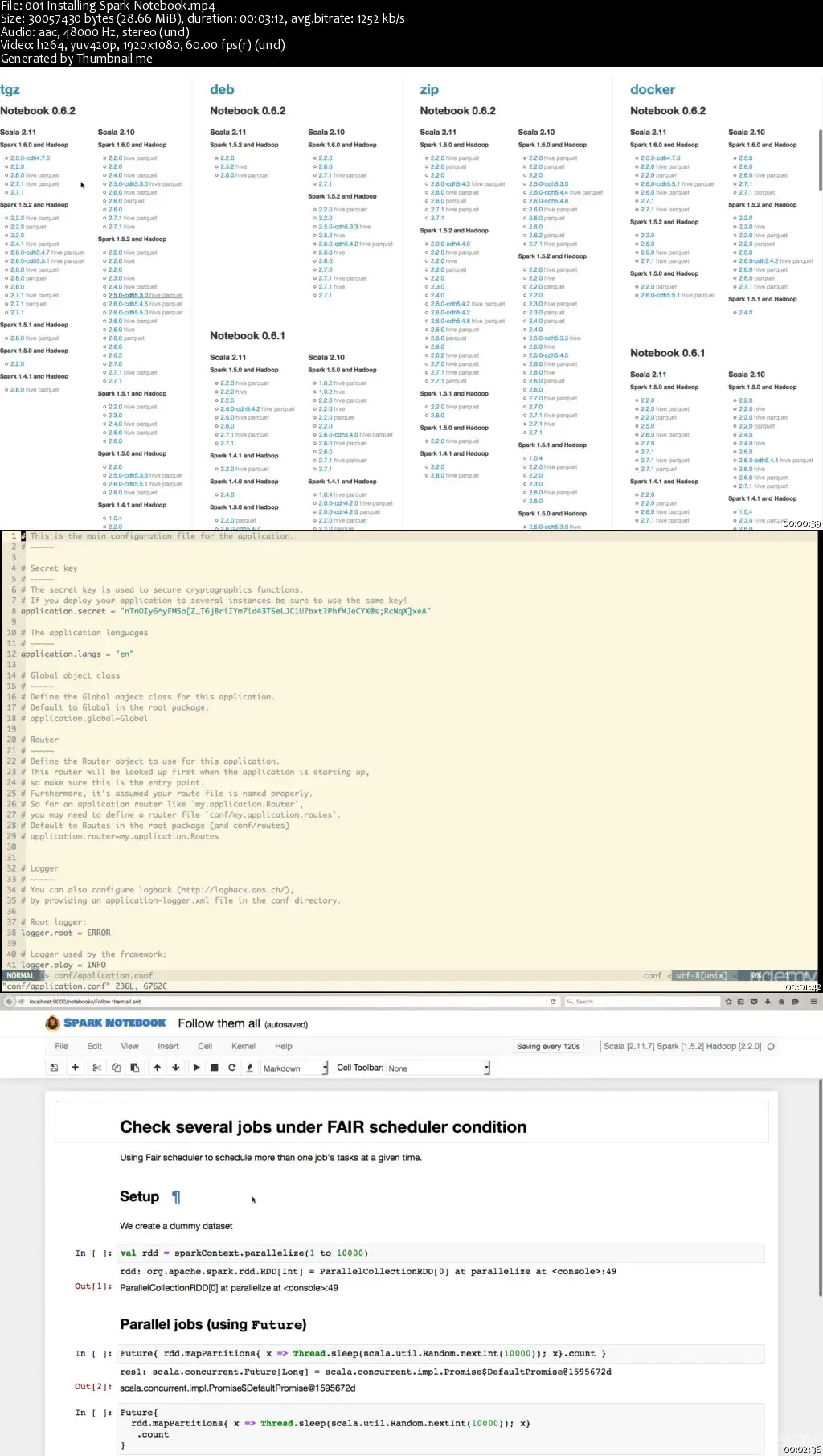The width and height of the screenshot is (823, 1456).
Task: Open the cell type Markdown dropdown
Action: pos(294,1068)
